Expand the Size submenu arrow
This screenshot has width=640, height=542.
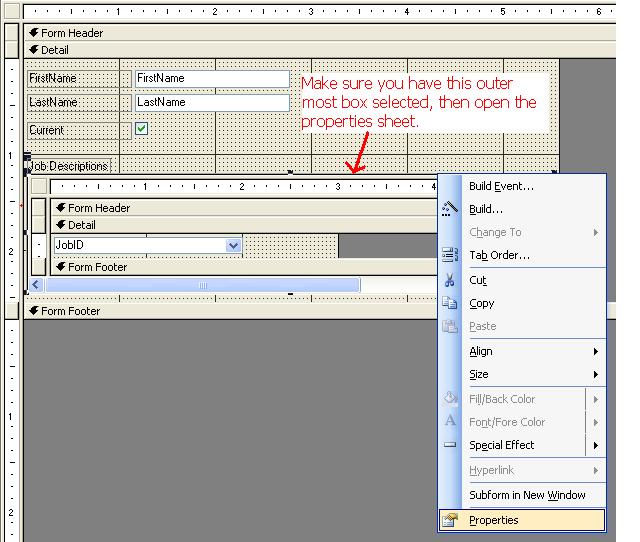click(x=596, y=374)
